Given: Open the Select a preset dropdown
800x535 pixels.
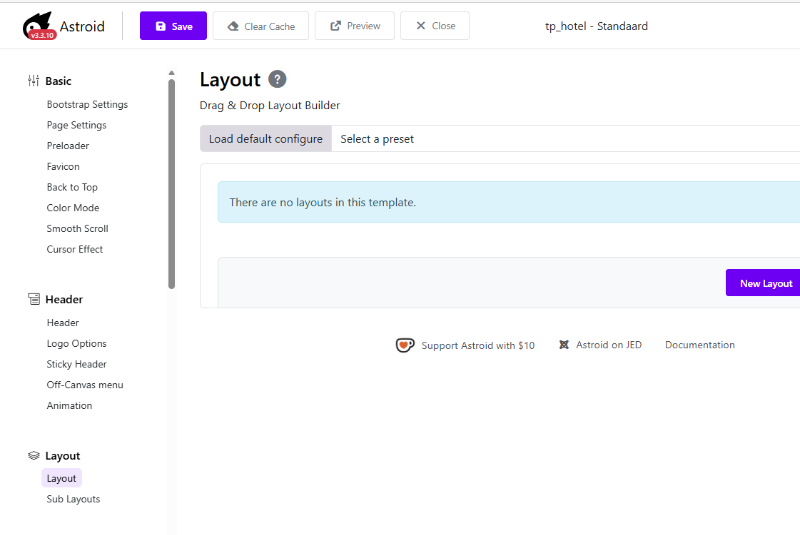Looking at the screenshot, I should (377, 139).
